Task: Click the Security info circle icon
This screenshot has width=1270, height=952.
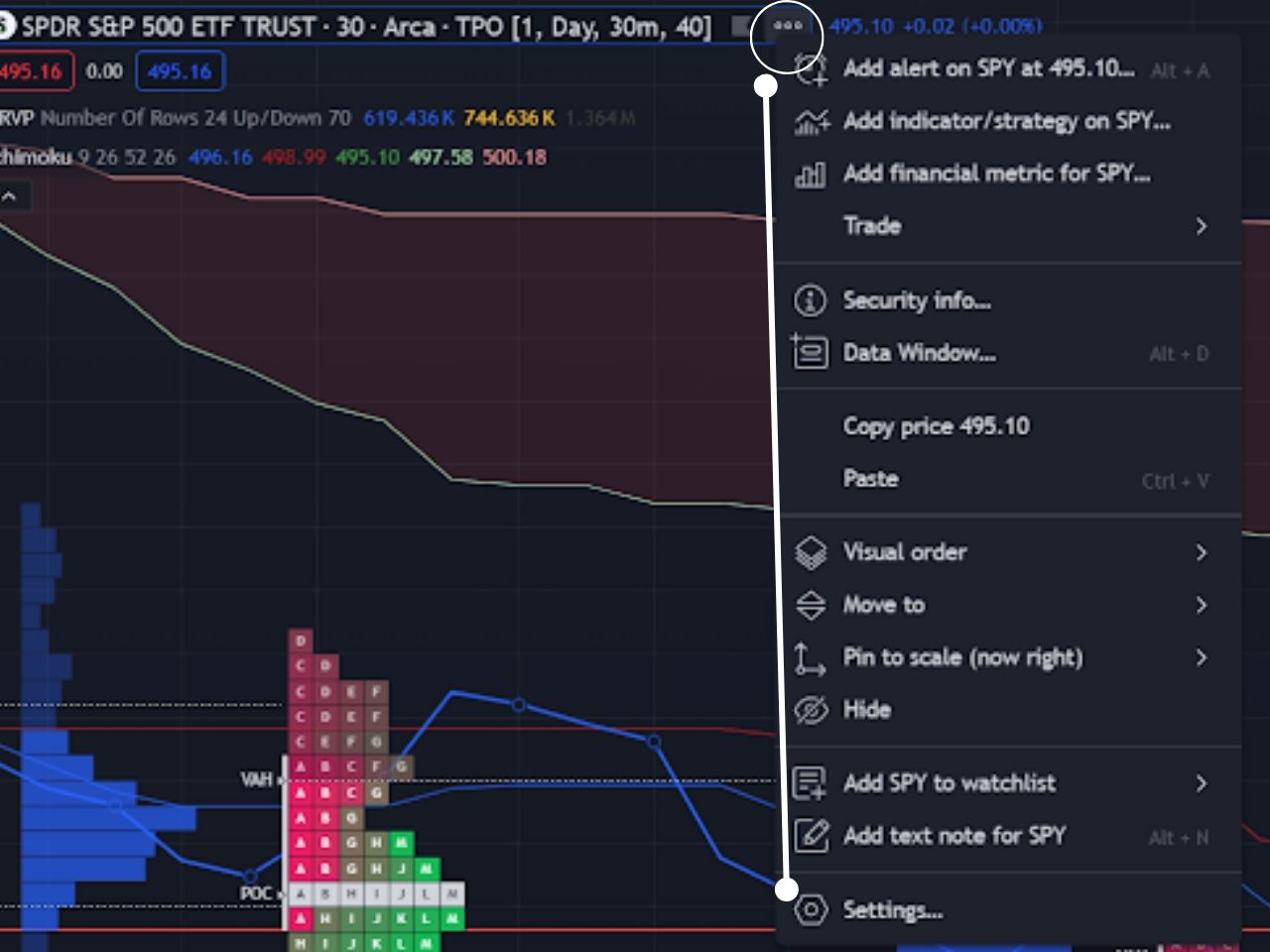Action: click(x=810, y=300)
